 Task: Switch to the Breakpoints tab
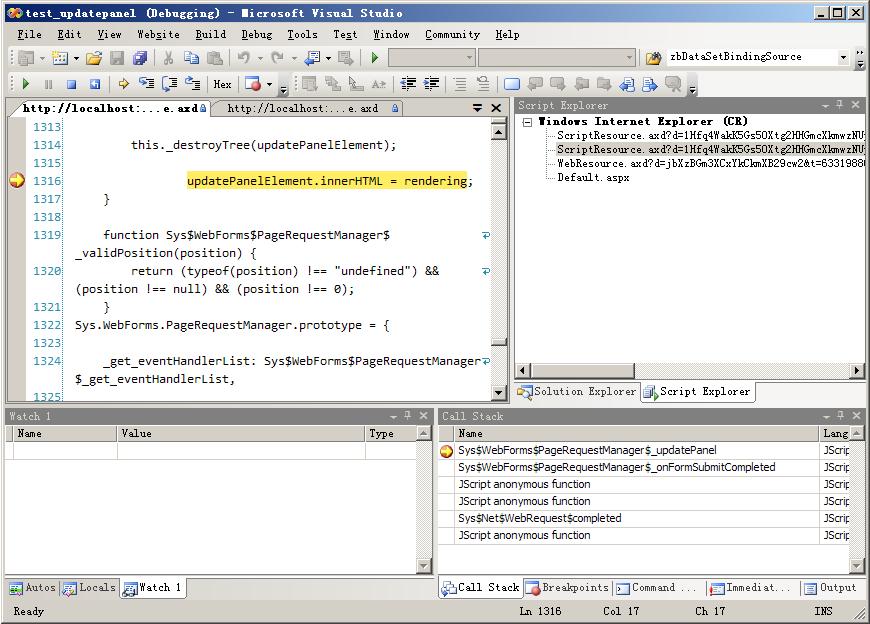click(x=567, y=588)
